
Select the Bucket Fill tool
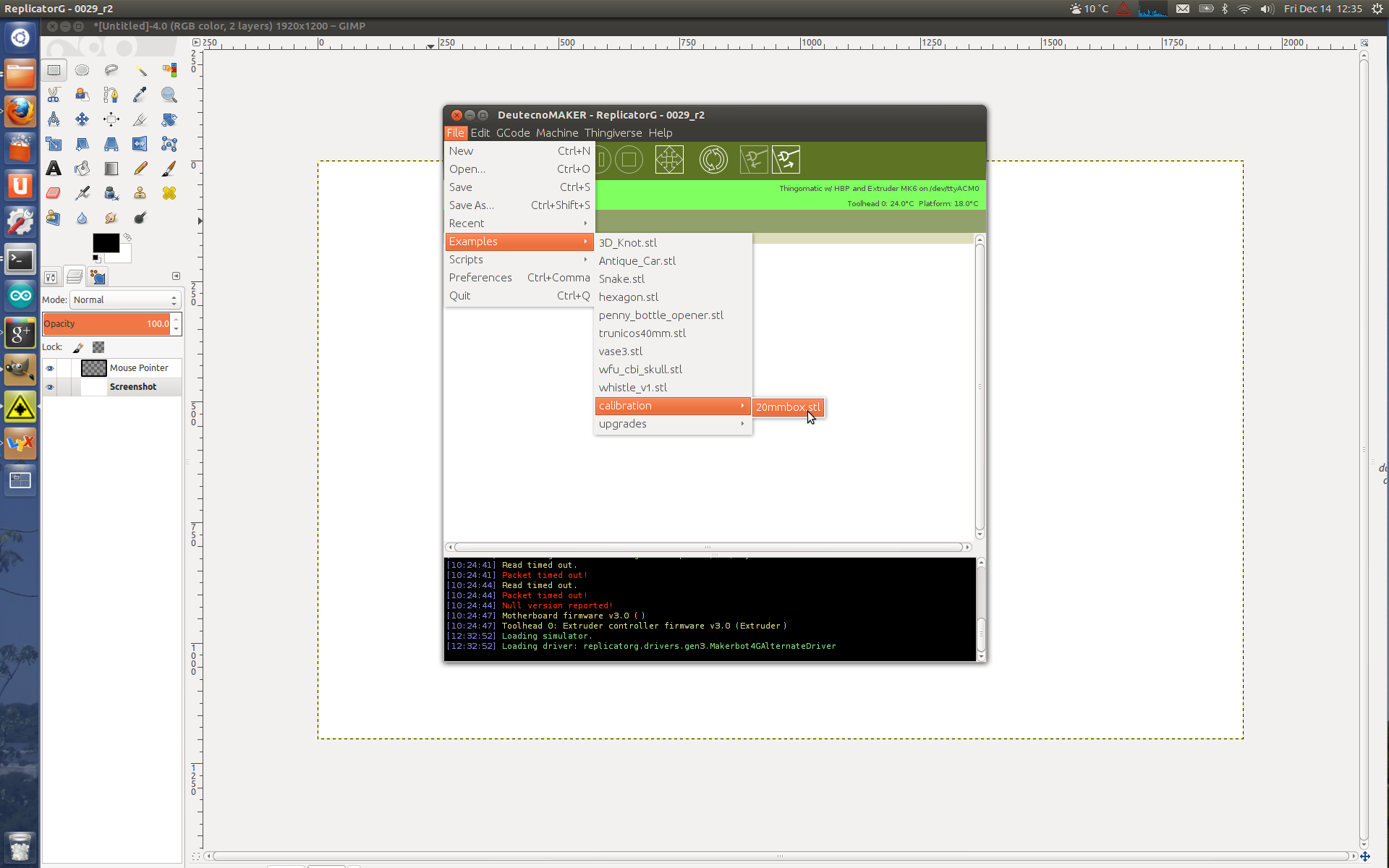82,169
